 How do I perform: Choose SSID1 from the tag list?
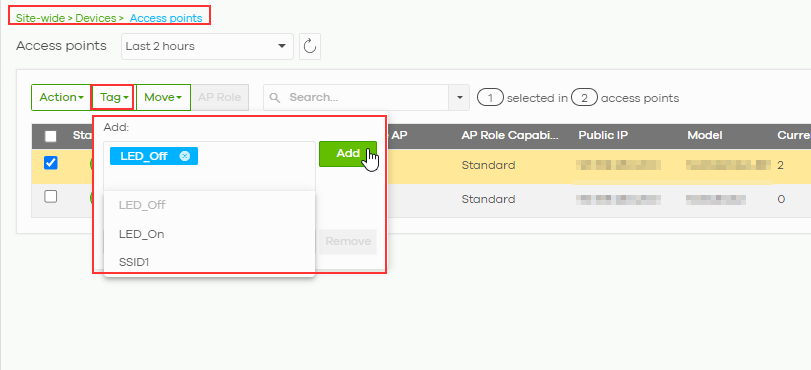coord(134,262)
